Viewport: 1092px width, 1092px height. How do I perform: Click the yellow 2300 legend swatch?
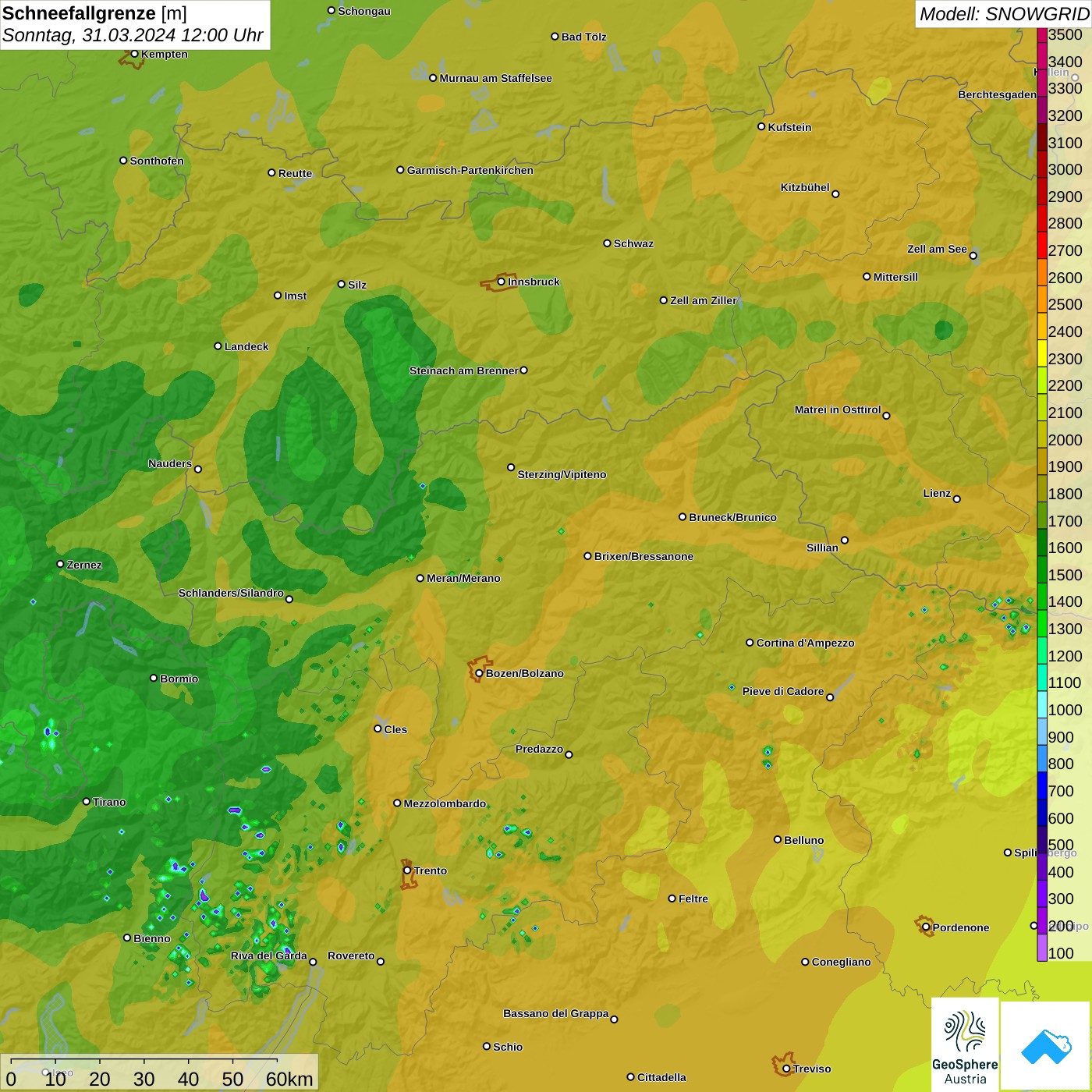pos(1041,353)
